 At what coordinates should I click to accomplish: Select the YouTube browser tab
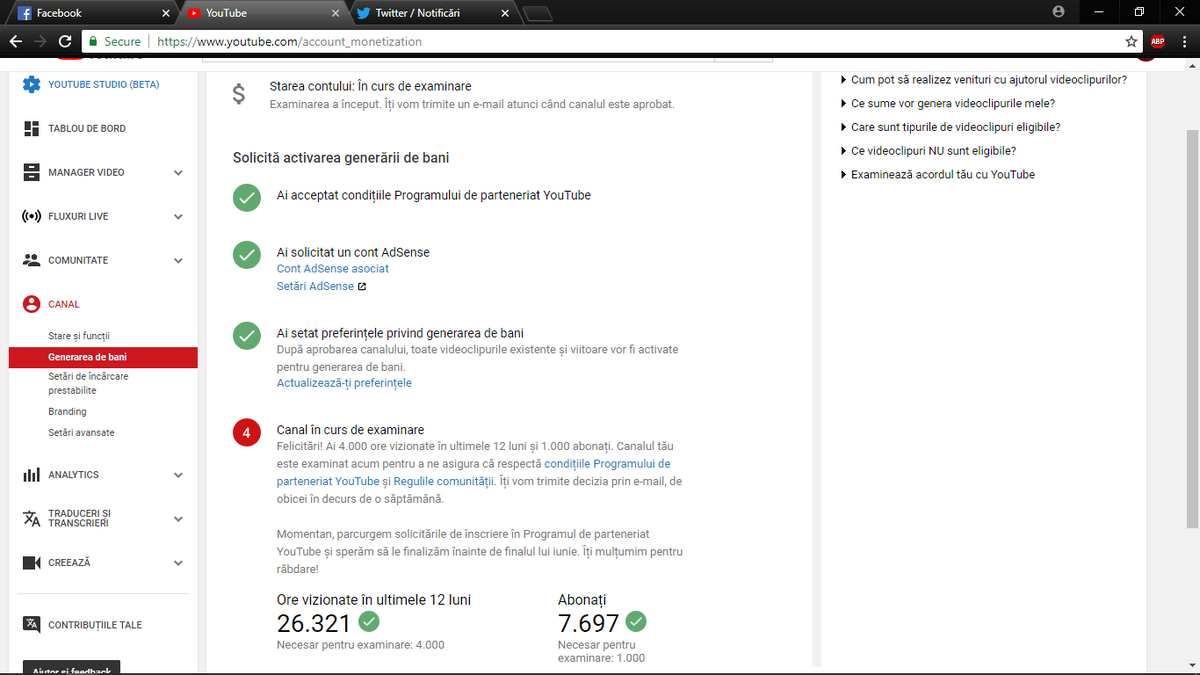(263, 13)
